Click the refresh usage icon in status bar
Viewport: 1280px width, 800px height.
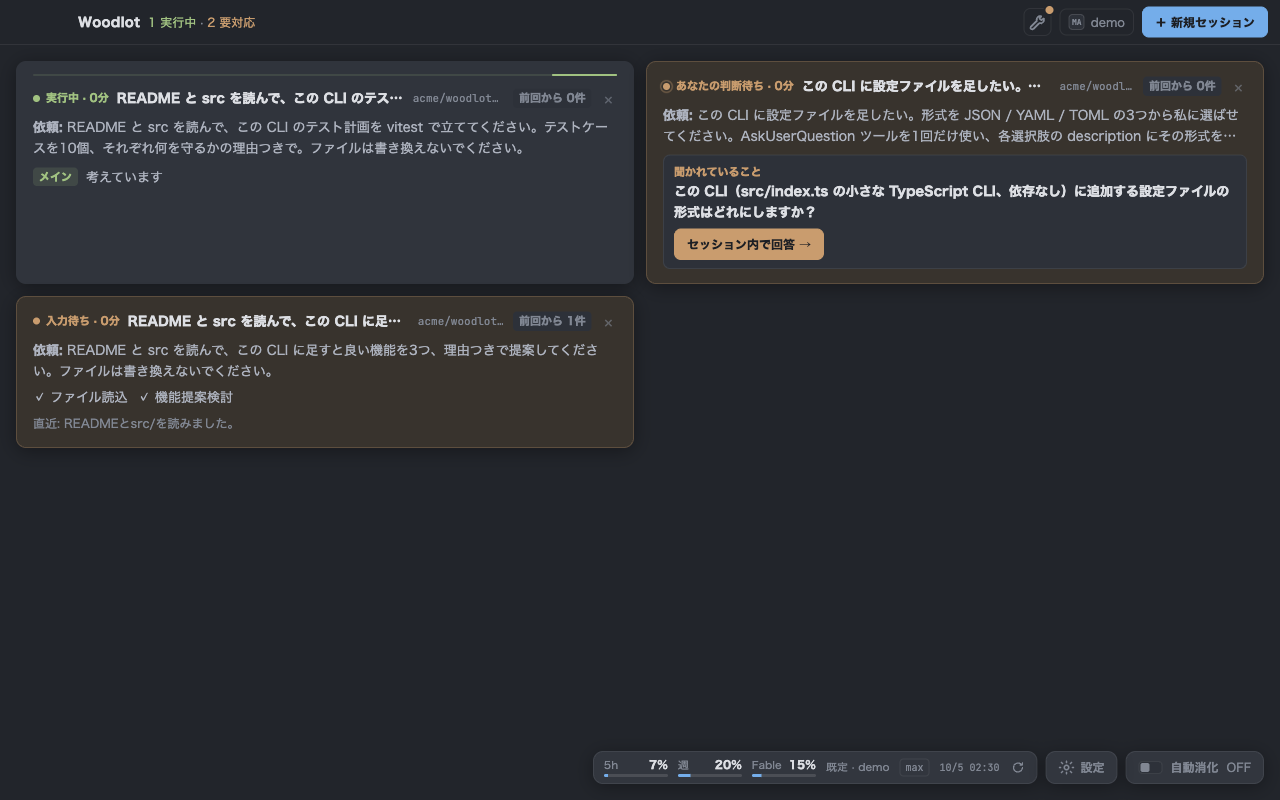pos(1018,768)
